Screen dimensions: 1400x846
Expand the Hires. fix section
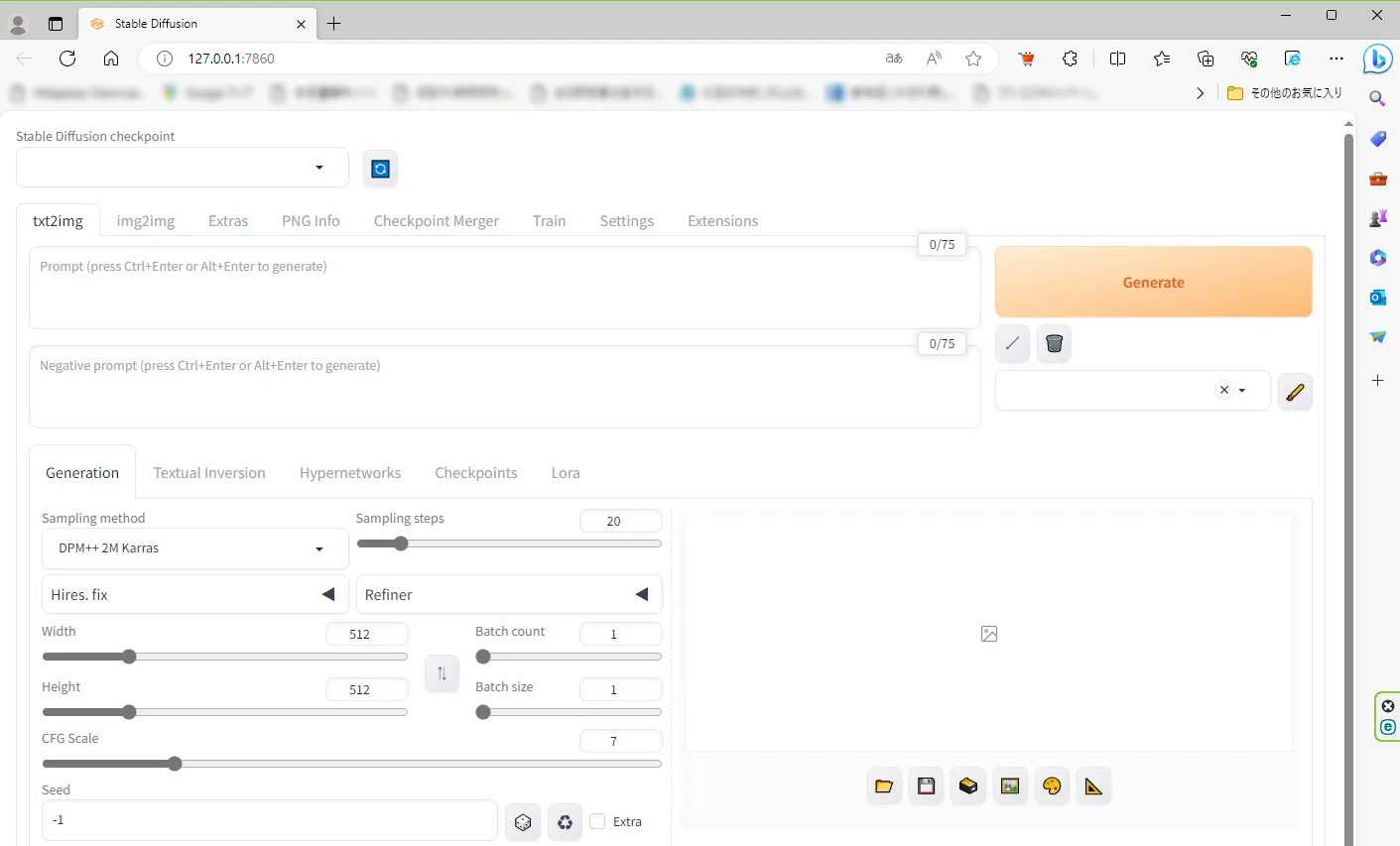[x=195, y=594]
